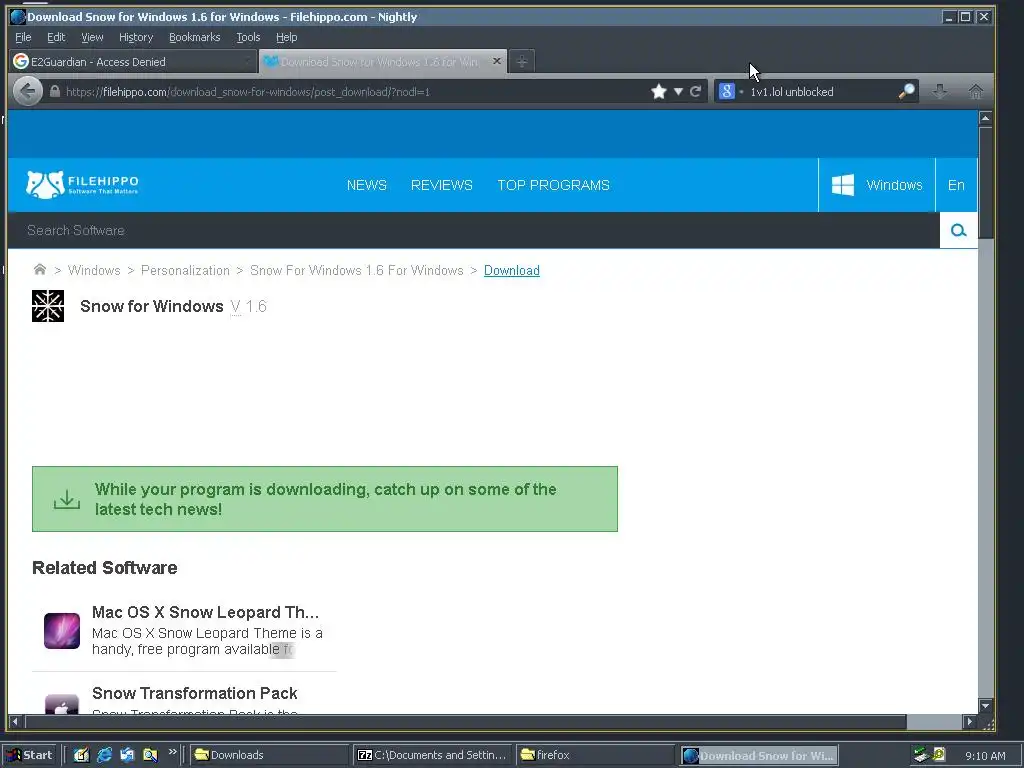This screenshot has width=1024, height=768.
Task: Open the Windows breadcrumb link
Action: (94, 270)
